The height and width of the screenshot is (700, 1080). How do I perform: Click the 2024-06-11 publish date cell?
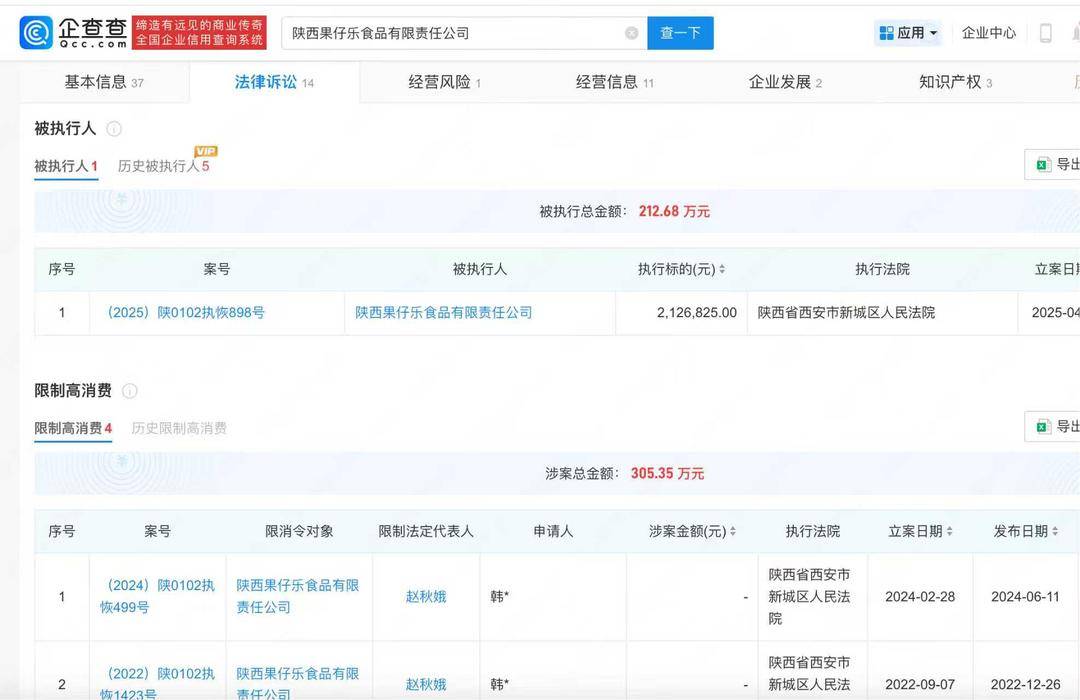tap(1025, 597)
